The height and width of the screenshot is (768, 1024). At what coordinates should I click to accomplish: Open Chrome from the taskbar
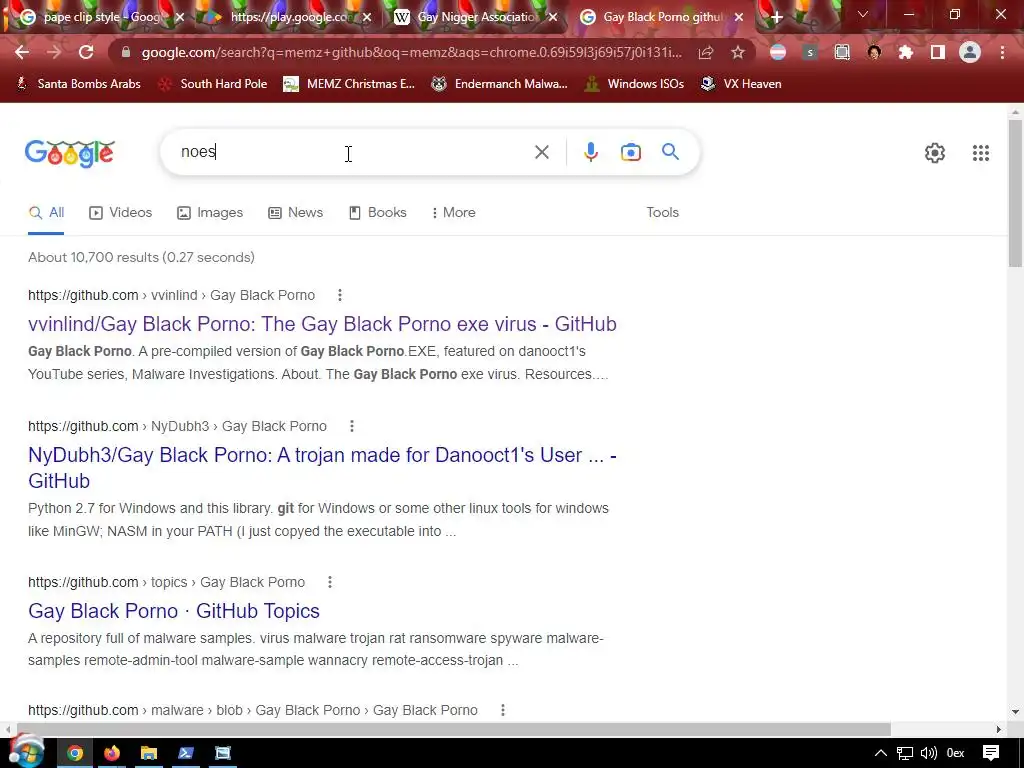(75, 754)
